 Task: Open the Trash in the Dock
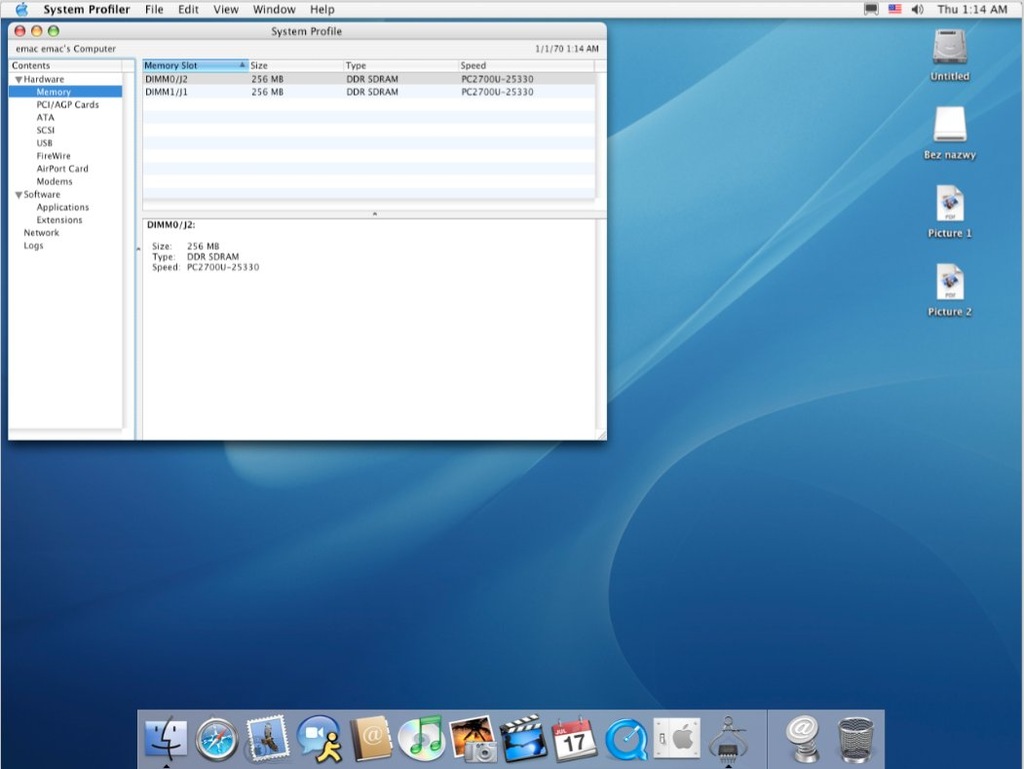pyautogui.click(x=855, y=739)
